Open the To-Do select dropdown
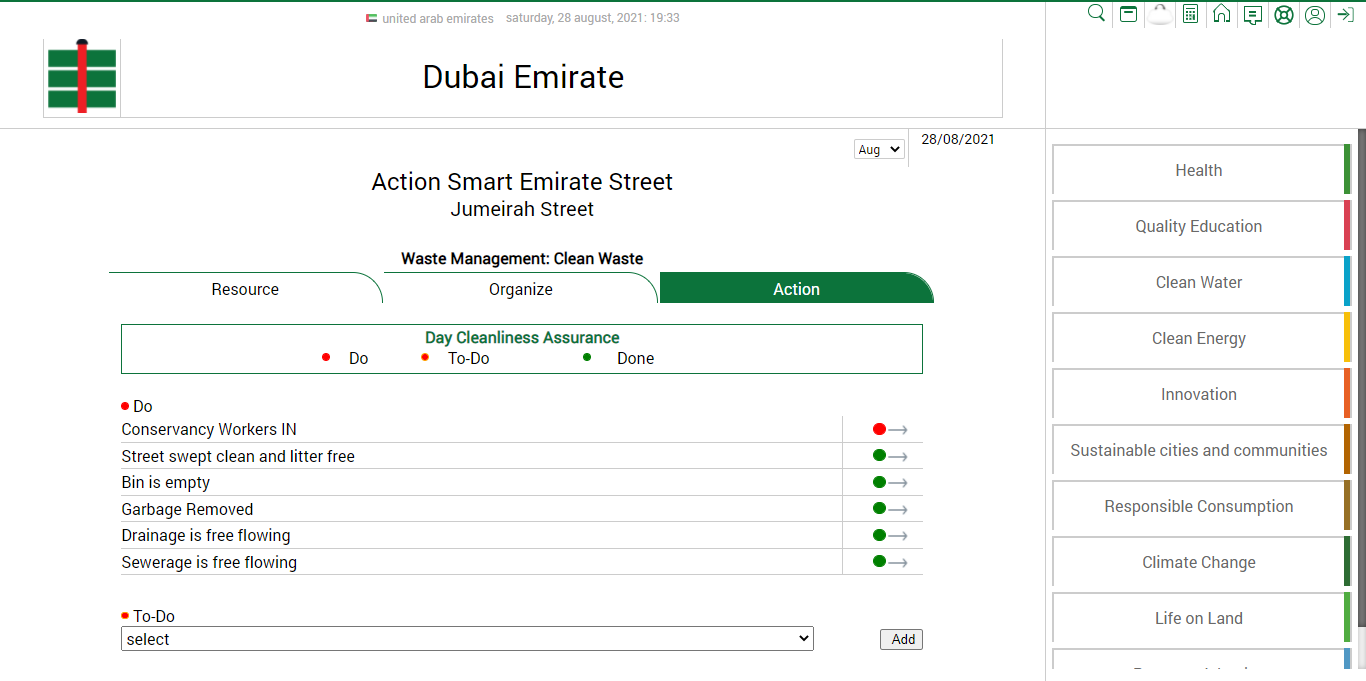1366x681 pixels. (x=467, y=639)
